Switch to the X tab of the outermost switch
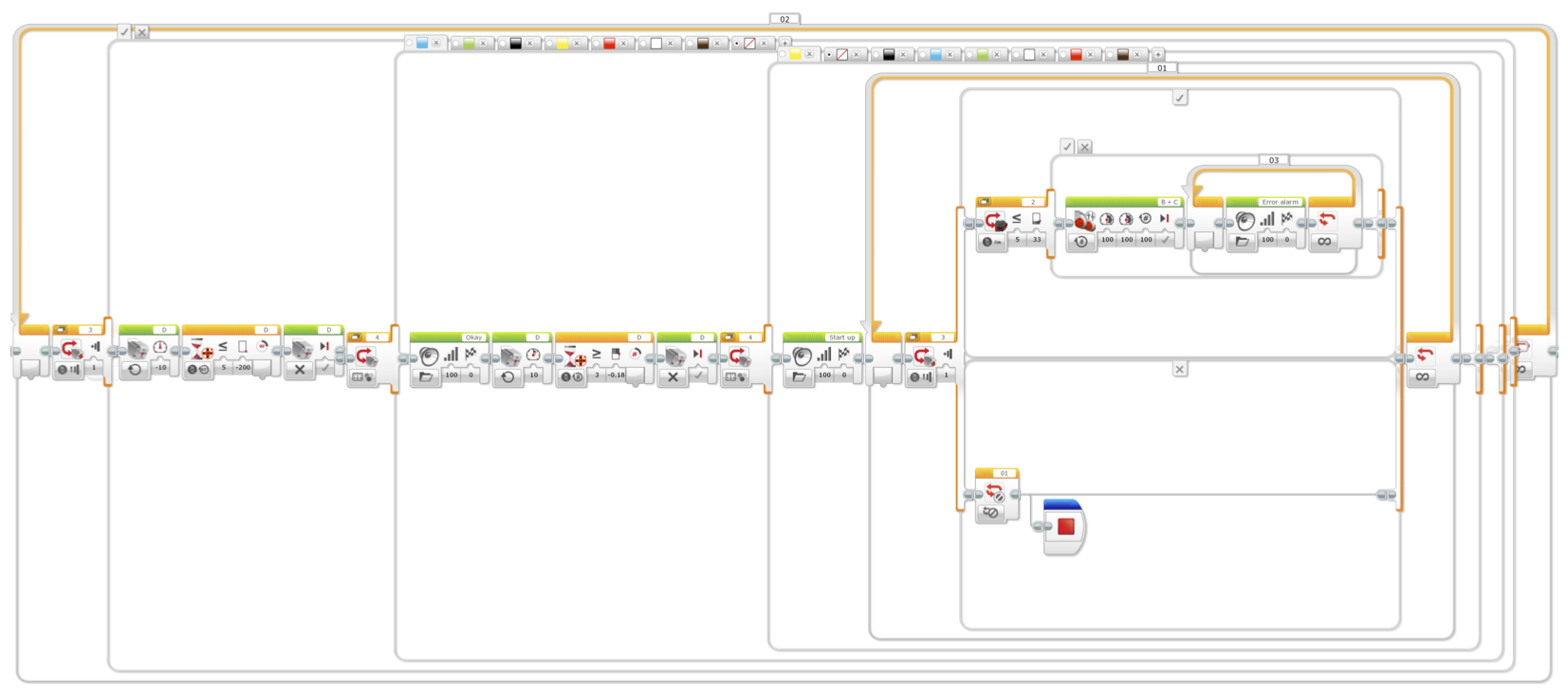Screen dimensions: 1568x695 (x=141, y=32)
